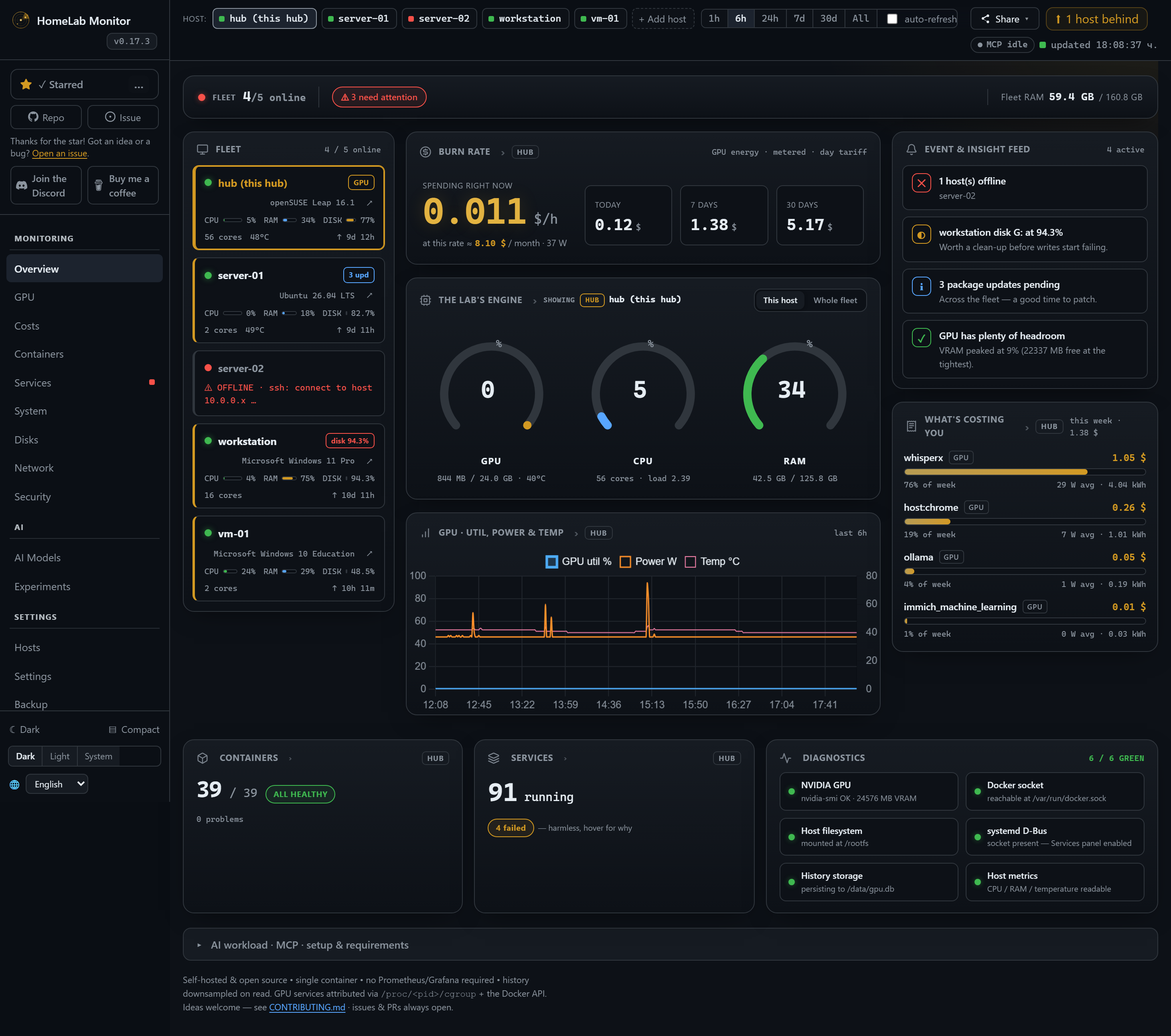Click chevron next to Services title
The width and height of the screenshot is (1171, 1036).
(565, 758)
